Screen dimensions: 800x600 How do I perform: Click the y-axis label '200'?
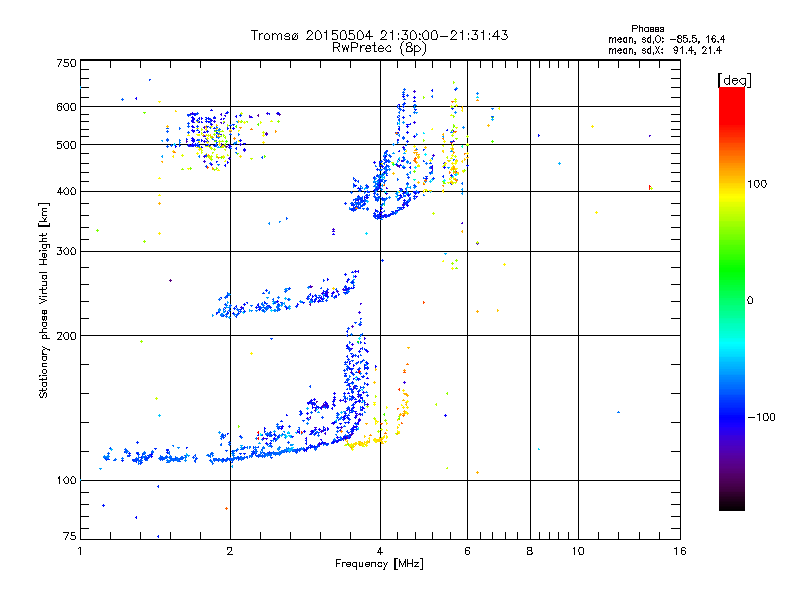click(66, 336)
